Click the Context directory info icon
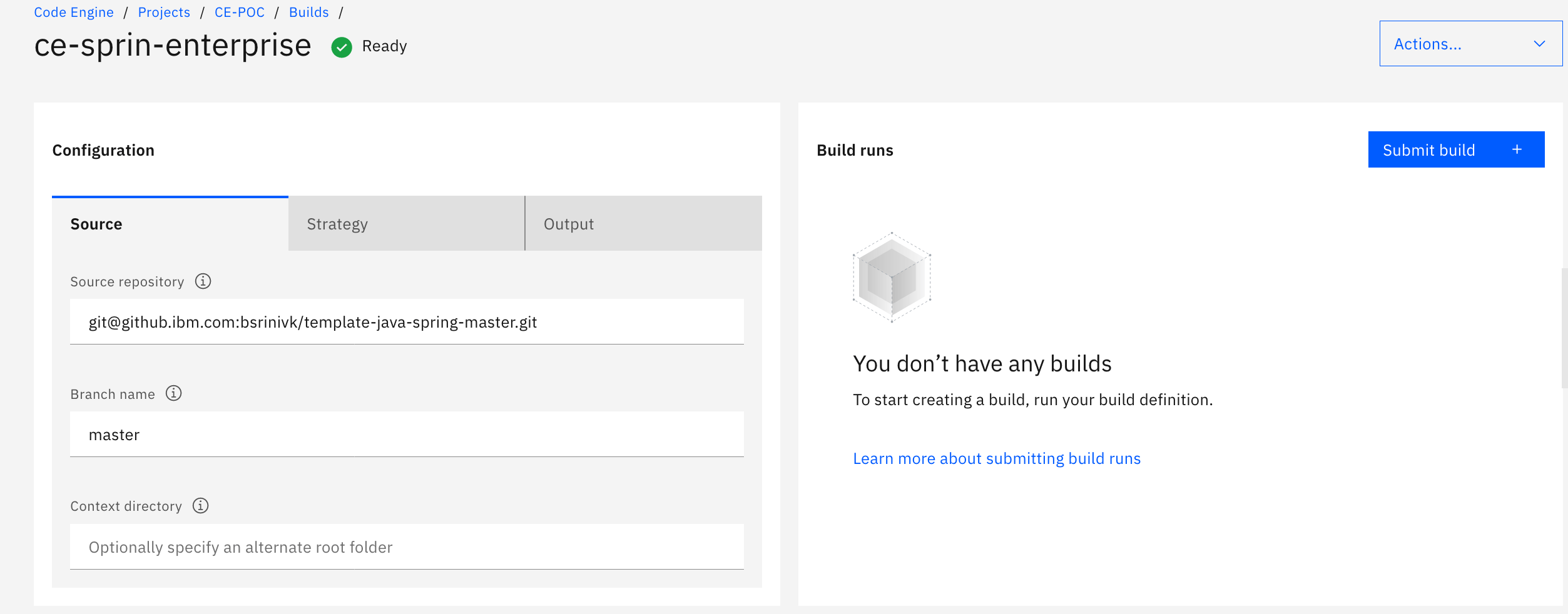1568x614 pixels. point(200,506)
